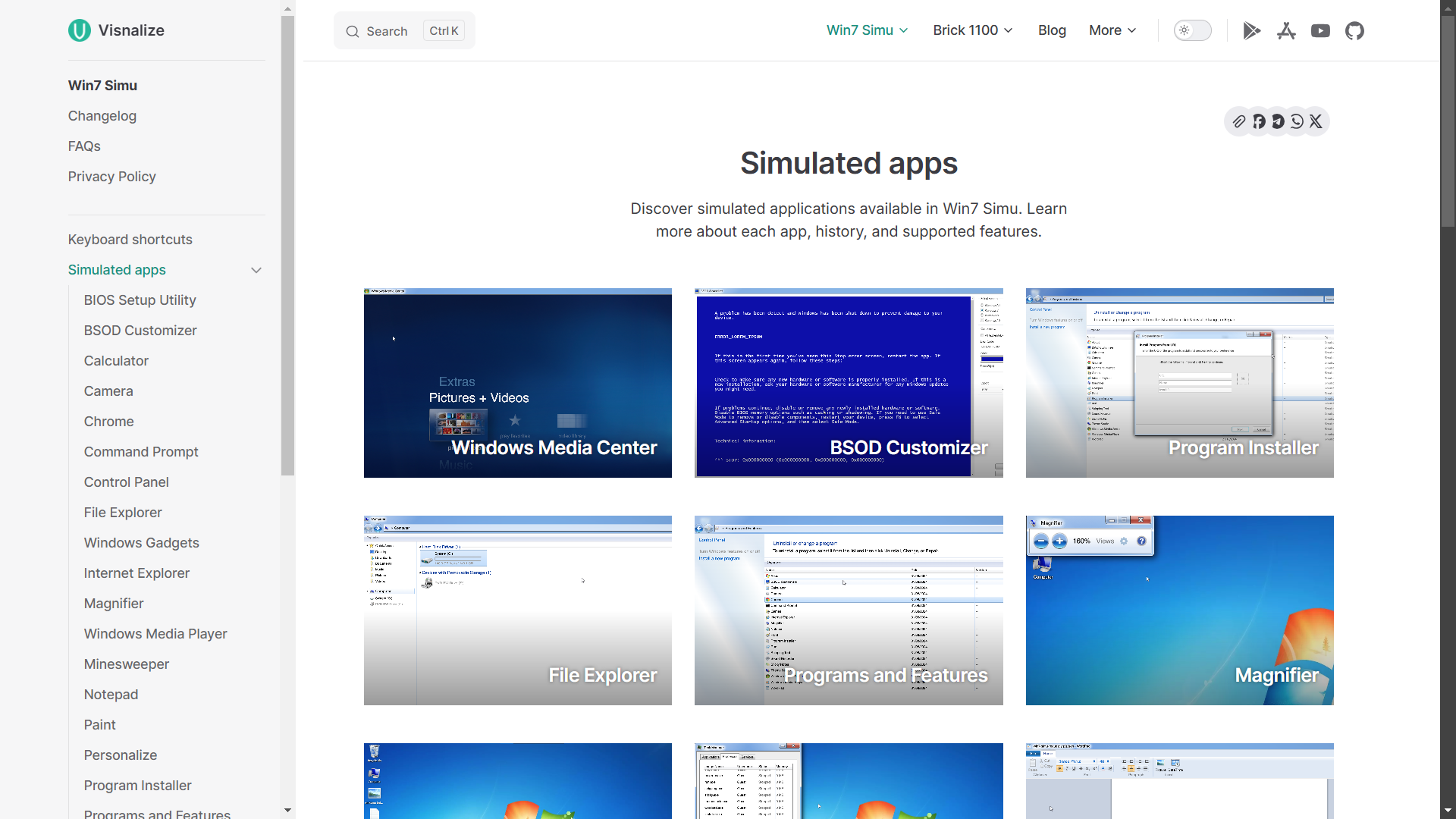The height and width of the screenshot is (819, 1456).
Task: Open the Brick 1100 dropdown menu
Action: click(972, 30)
